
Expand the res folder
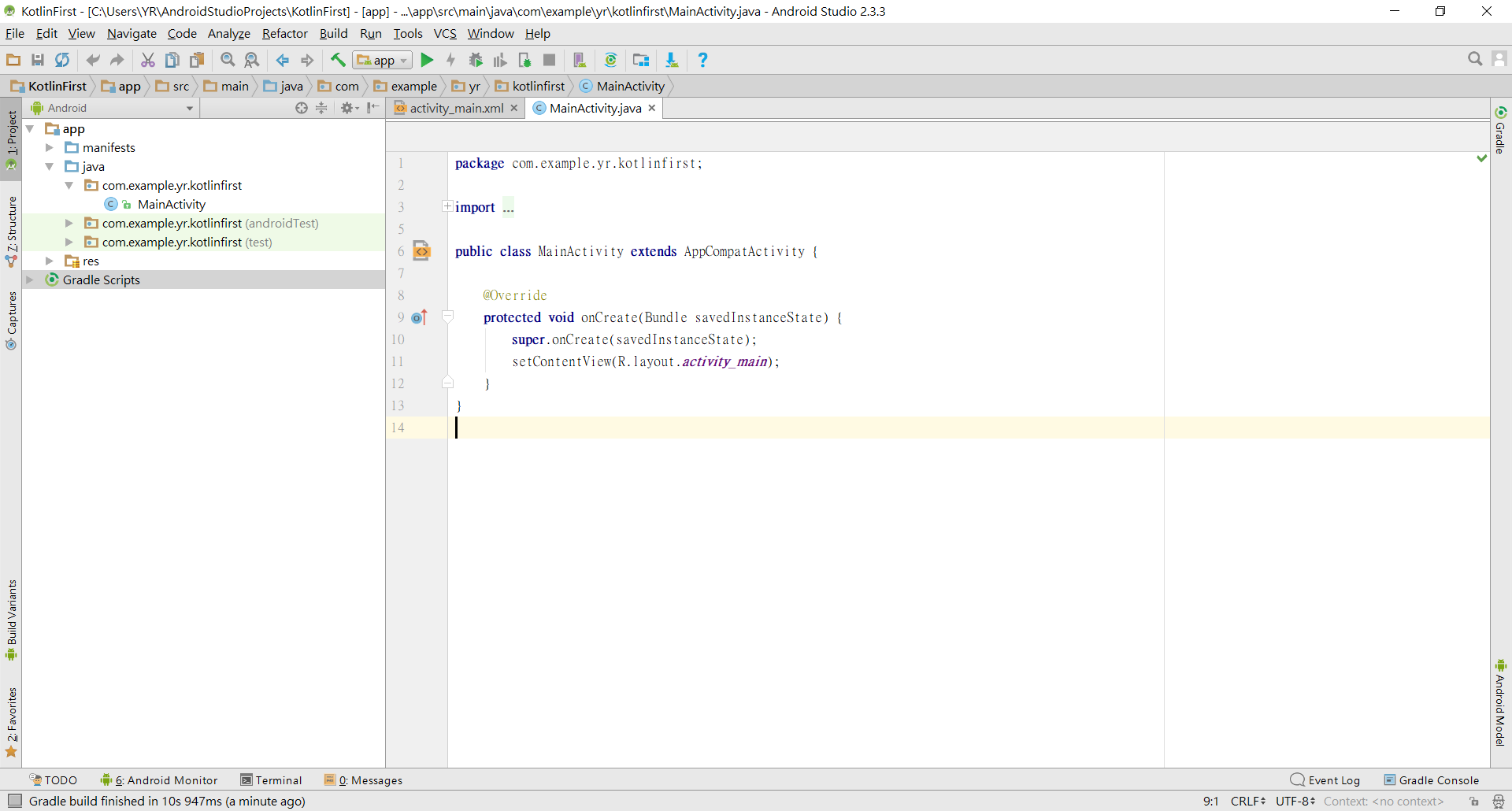coord(50,261)
